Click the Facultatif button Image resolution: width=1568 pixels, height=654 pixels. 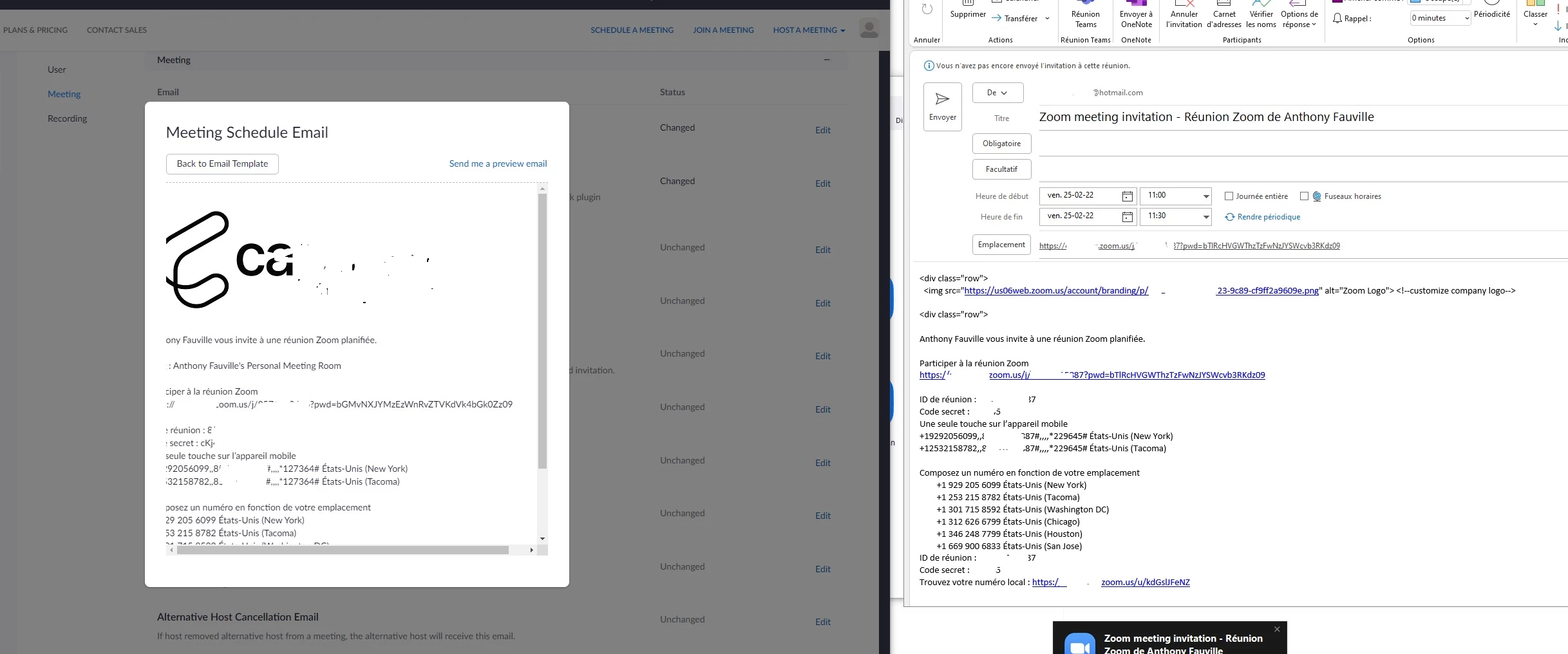click(1001, 169)
